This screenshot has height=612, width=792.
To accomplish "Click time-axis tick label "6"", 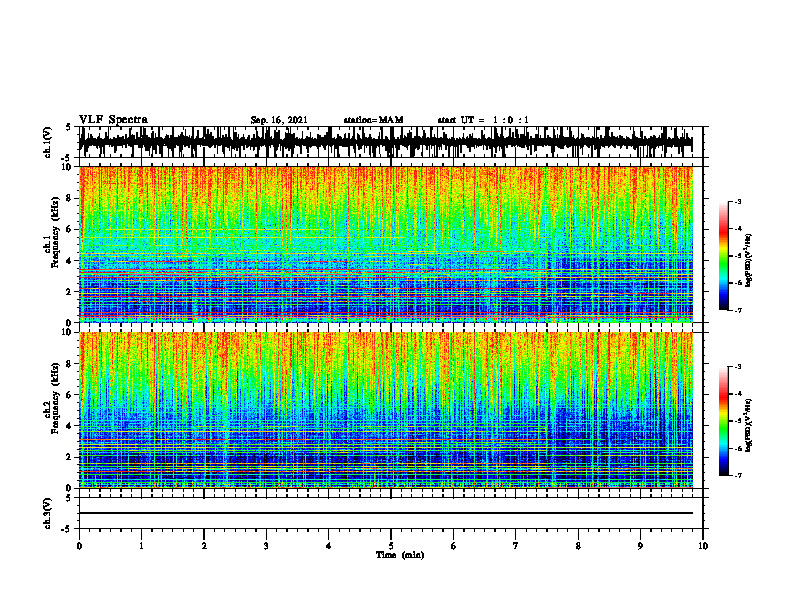I will click(454, 546).
